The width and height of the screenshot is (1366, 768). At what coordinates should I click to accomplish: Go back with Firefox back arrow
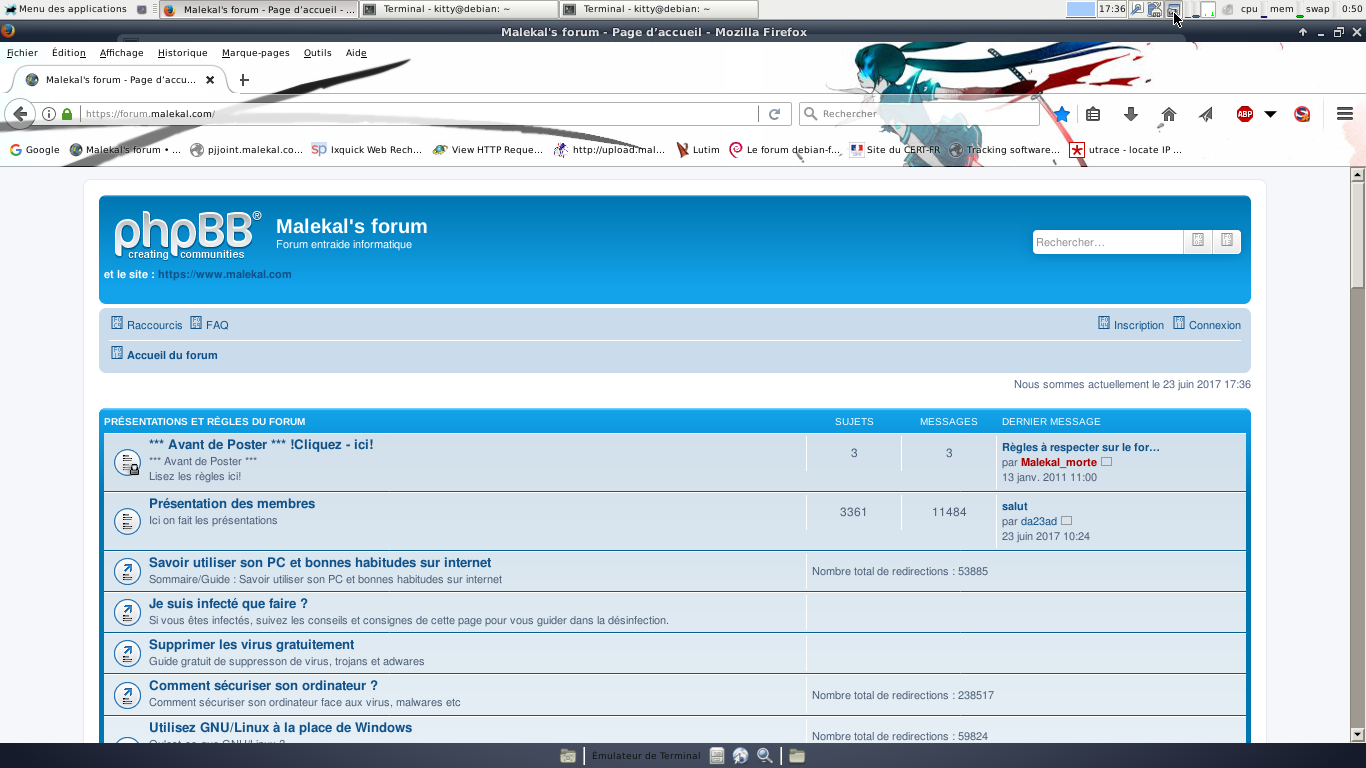coord(20,114)
